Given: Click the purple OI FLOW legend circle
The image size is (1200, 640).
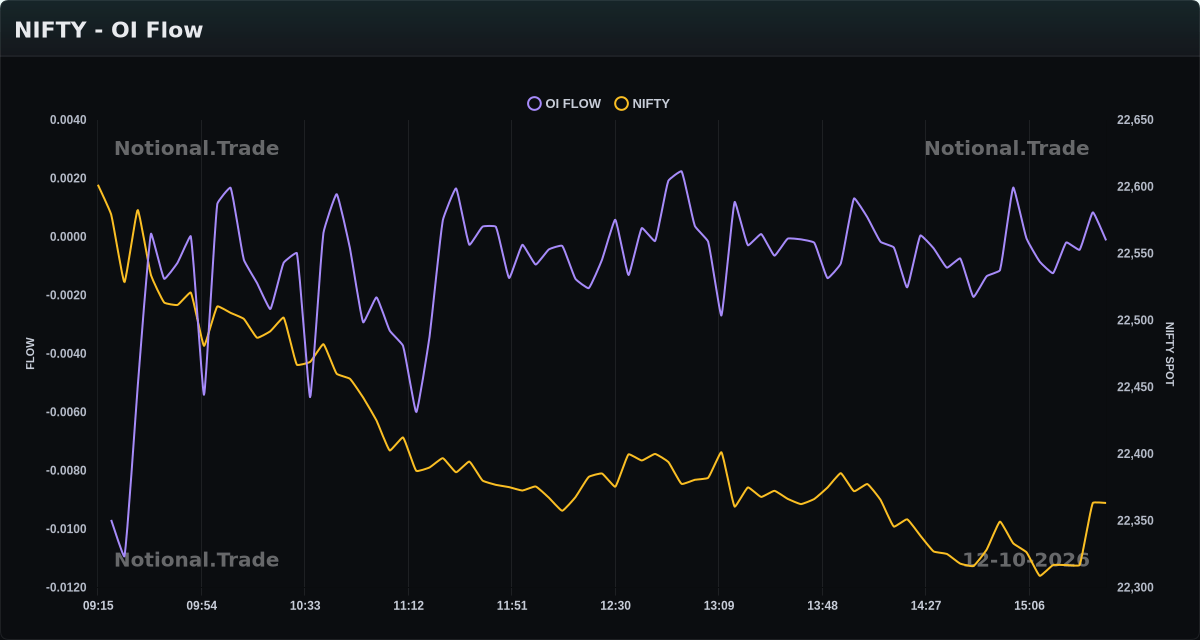Looking at the screenshot, I should pyautogui.click(x=535, y=104).
